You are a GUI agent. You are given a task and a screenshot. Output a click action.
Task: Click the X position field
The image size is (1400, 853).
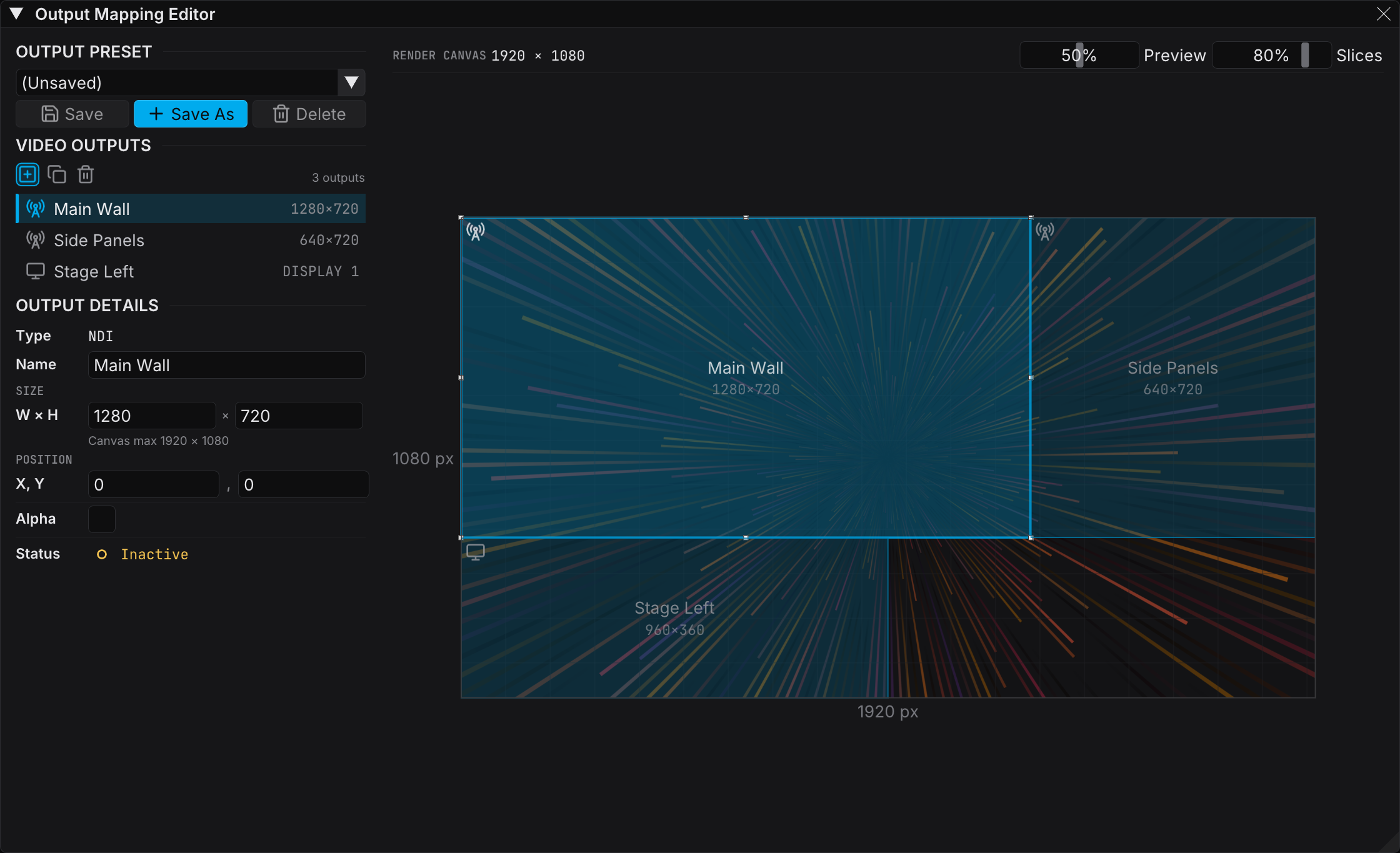click(x=154, y=484)
